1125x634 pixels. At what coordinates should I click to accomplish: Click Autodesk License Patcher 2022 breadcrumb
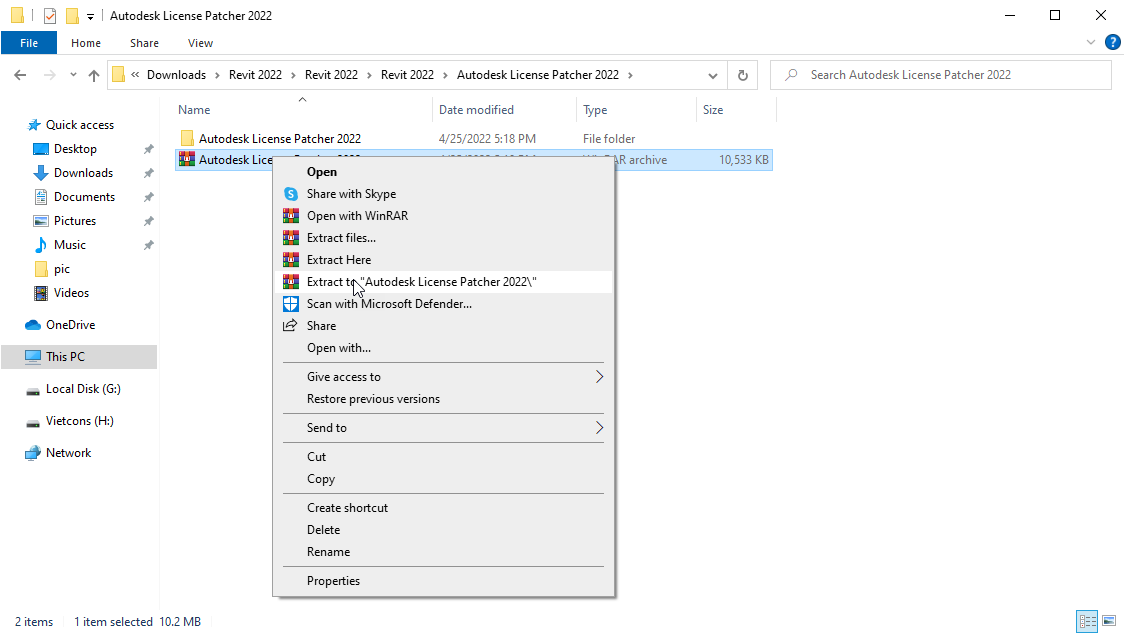pyautogui.click(x=537, y=75)
